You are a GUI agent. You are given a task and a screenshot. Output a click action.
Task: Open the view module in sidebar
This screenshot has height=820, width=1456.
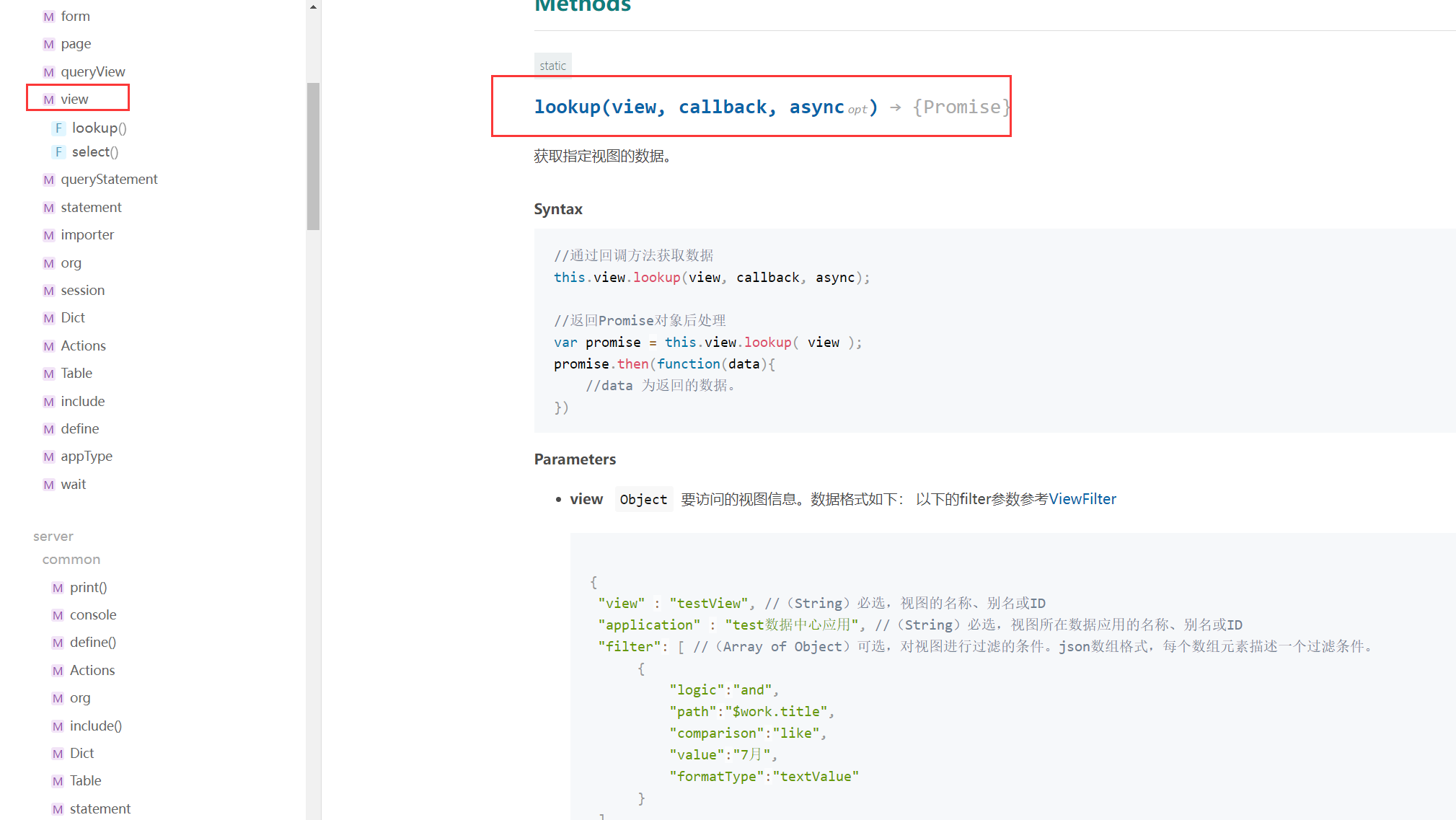[x=74, y=99]
